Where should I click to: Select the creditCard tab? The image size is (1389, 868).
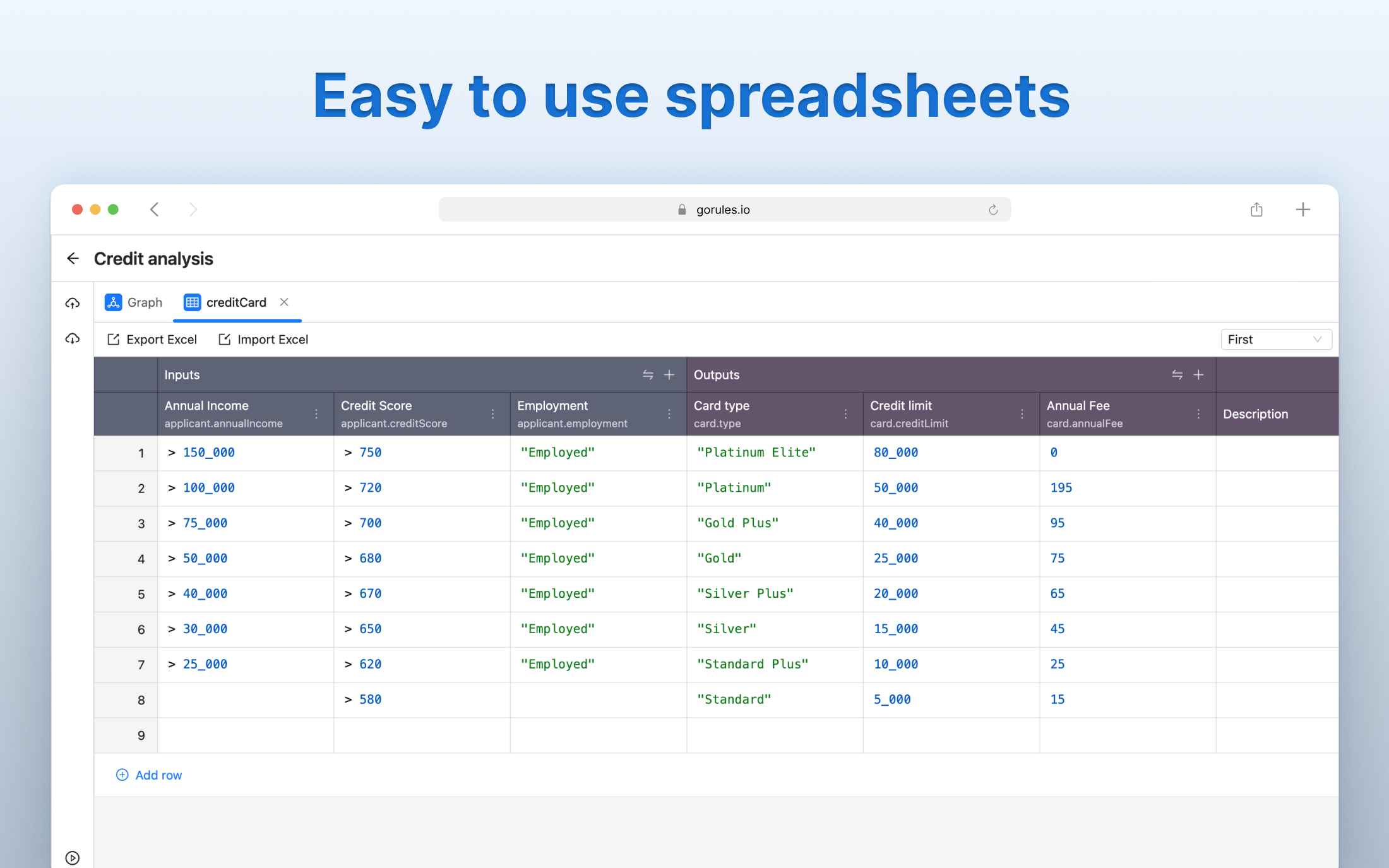pyautogui.click(x=226, y=302)
